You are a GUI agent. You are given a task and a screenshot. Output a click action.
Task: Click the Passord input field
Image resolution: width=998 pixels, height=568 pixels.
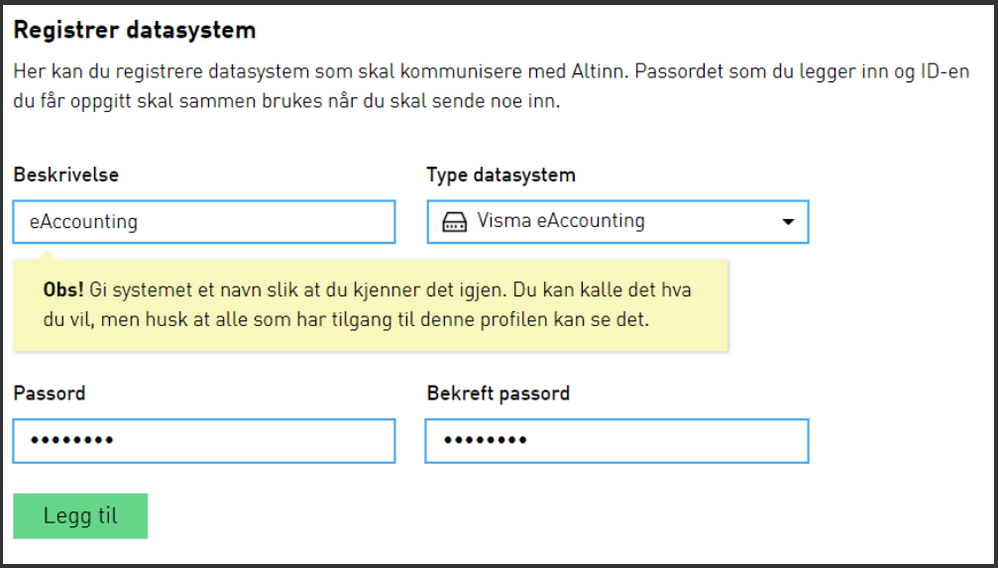click(x=204, y=441)
